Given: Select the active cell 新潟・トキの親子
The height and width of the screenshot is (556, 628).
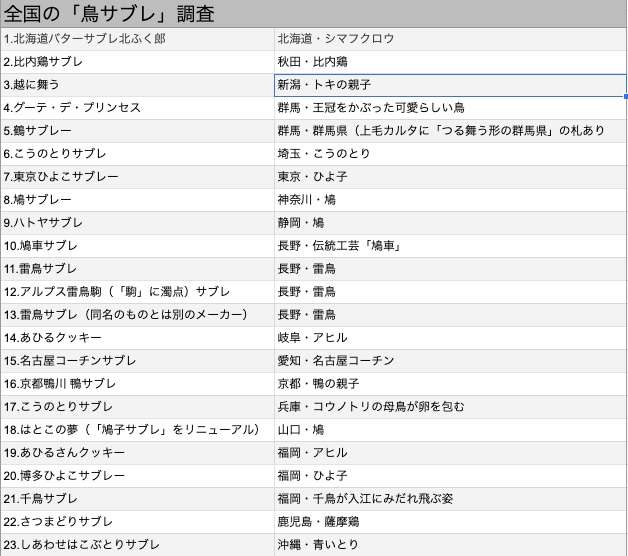Looking at the screenshot, I should click(x=451, y=85).
